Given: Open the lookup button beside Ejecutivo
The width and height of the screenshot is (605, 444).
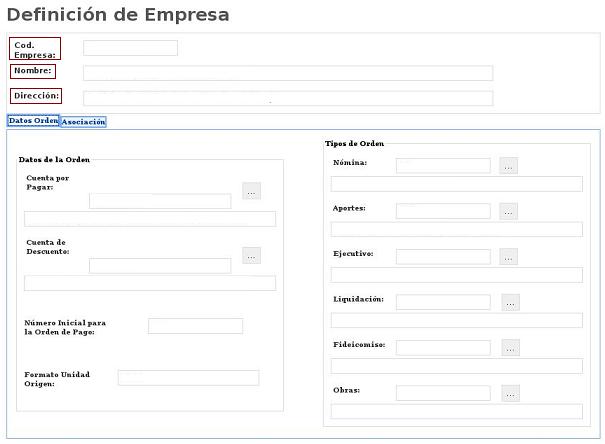Looking at the screenshot, I should coord(509,257).
